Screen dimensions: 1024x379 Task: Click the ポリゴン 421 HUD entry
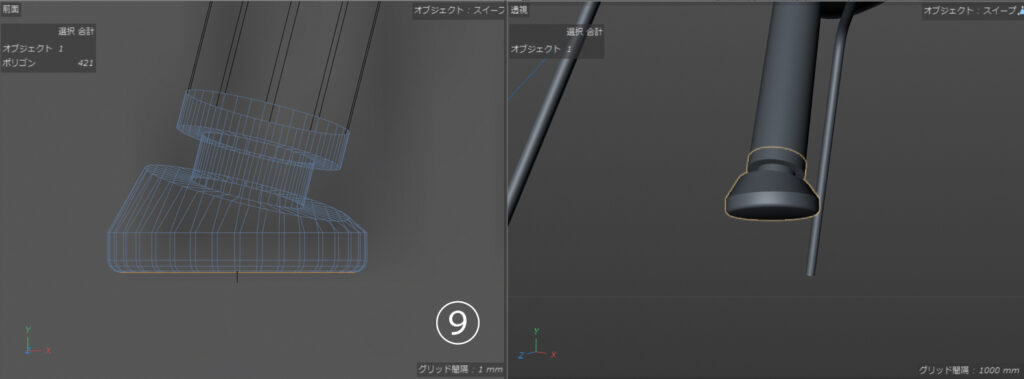click(48, 63)
